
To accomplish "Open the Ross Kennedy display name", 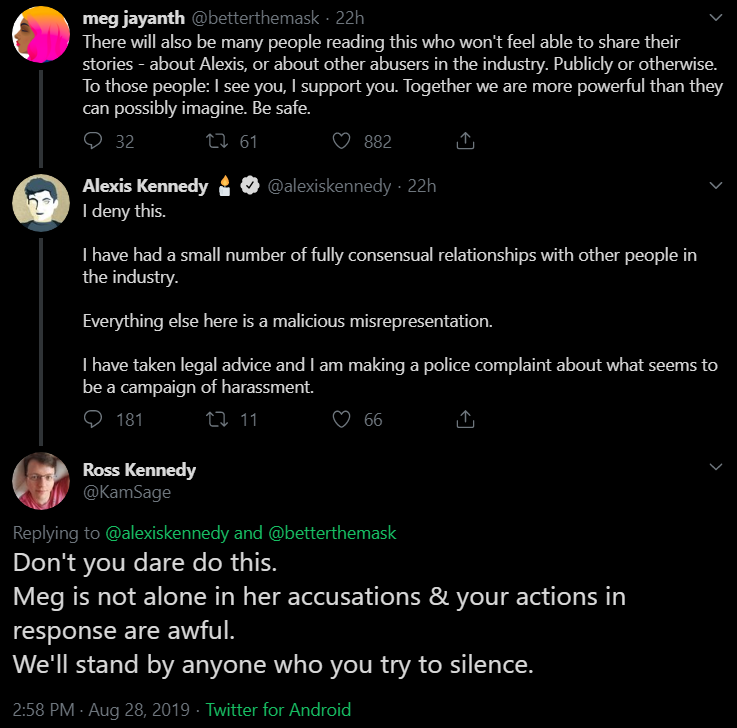I will click(139, 470).
